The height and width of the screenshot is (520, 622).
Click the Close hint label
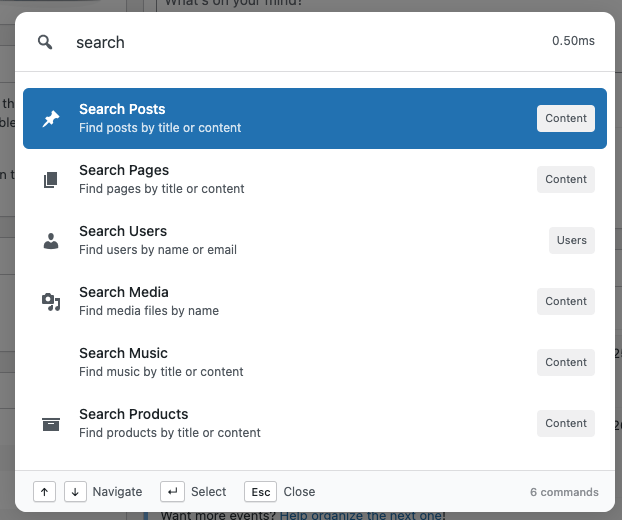tap(299, 492)
